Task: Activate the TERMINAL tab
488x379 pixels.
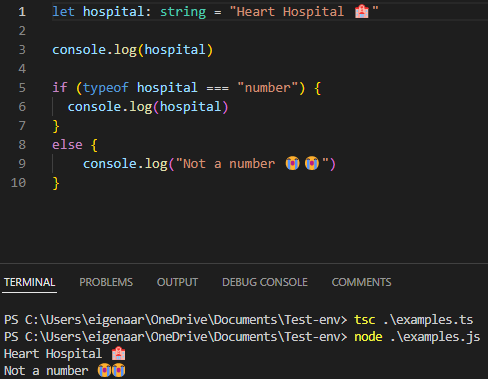Action: click(29, 282)
